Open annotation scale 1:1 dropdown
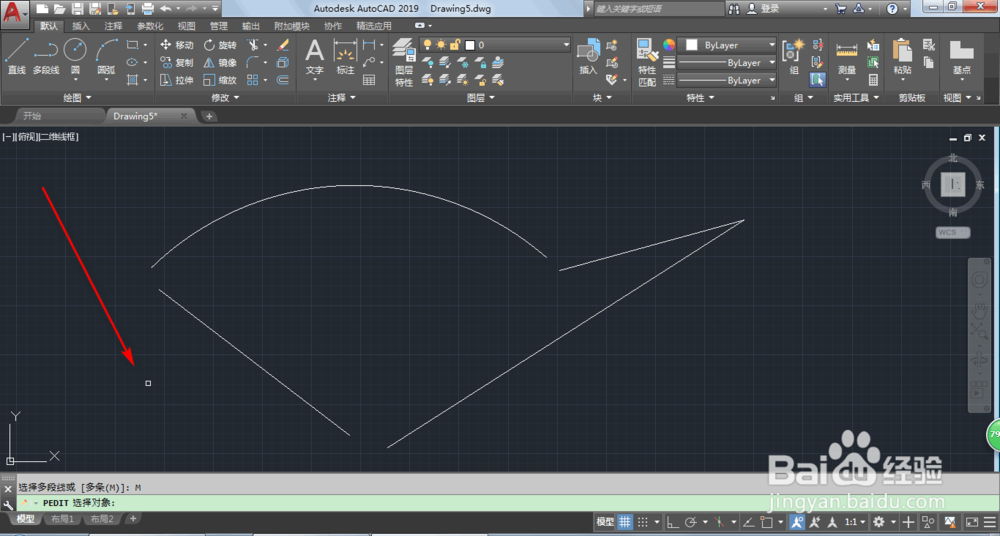 point(854,521)
